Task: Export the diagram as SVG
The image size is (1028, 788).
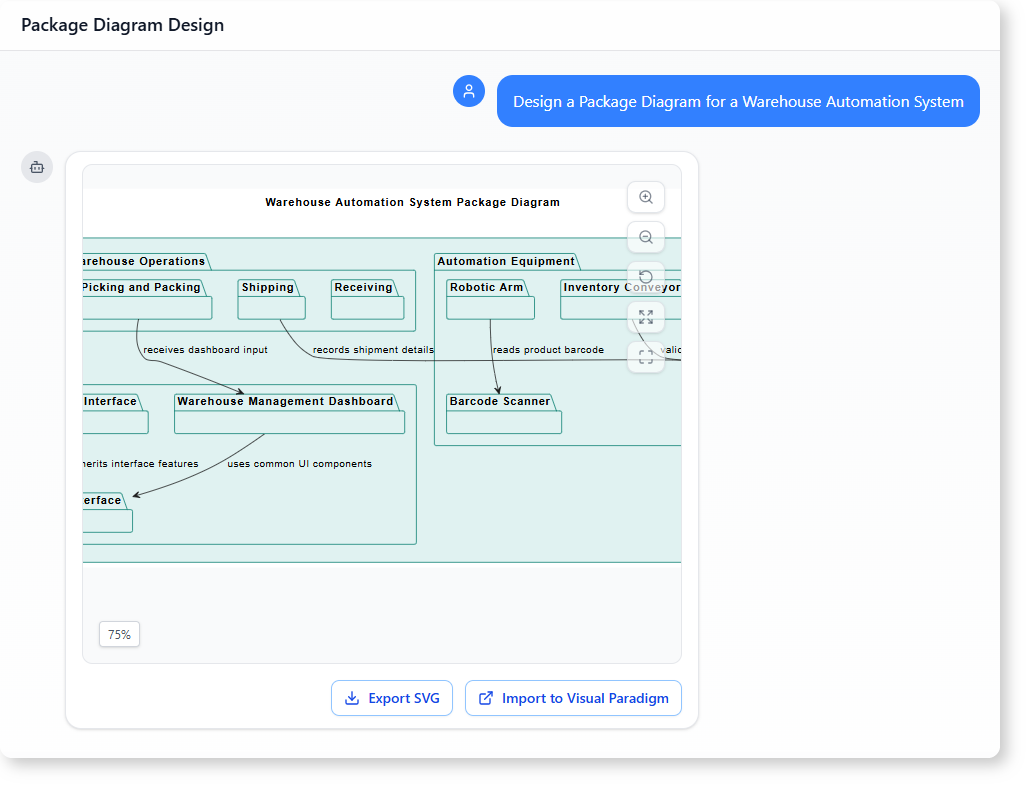Action: point(392,698)
